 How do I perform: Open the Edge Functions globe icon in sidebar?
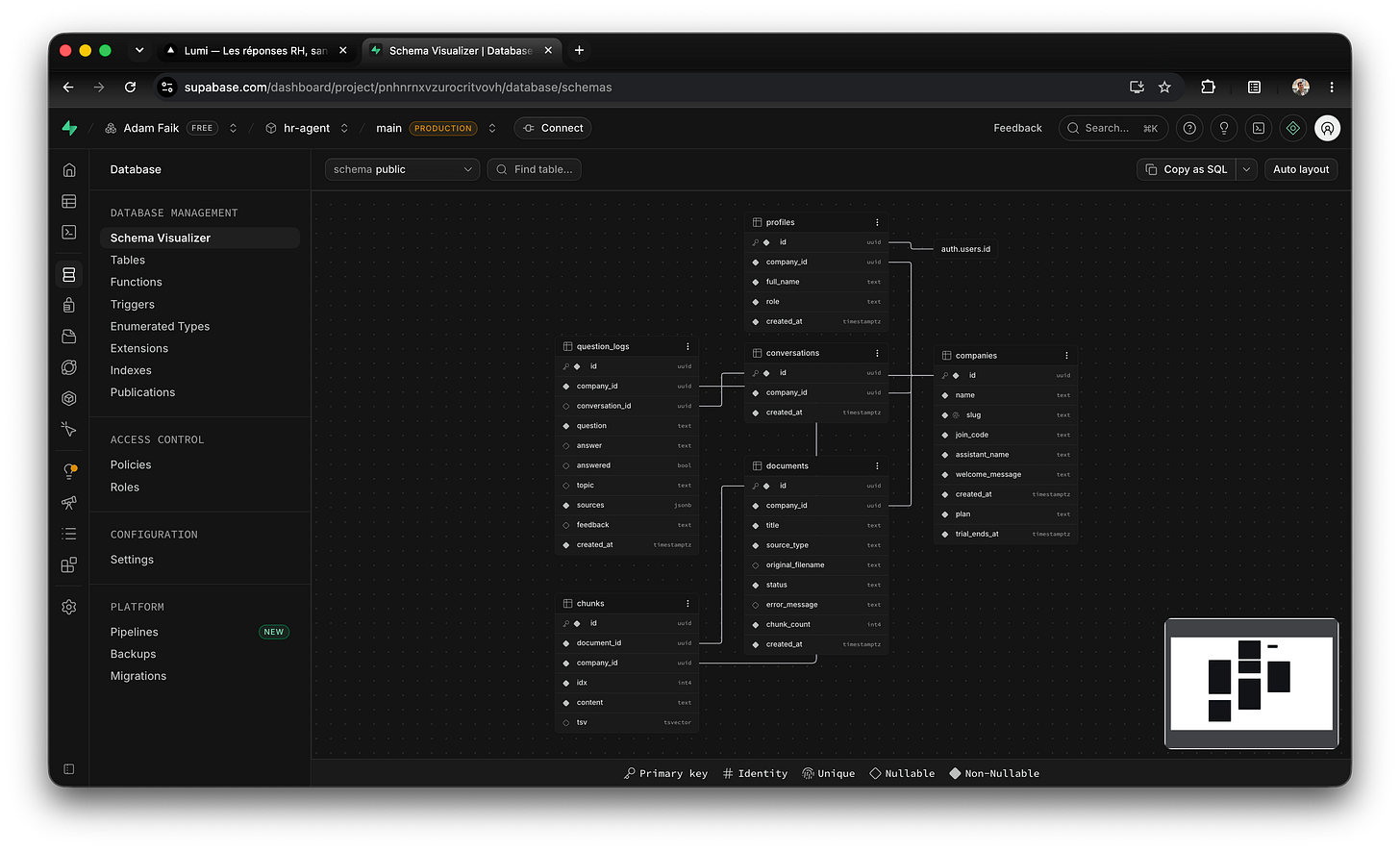69,367
